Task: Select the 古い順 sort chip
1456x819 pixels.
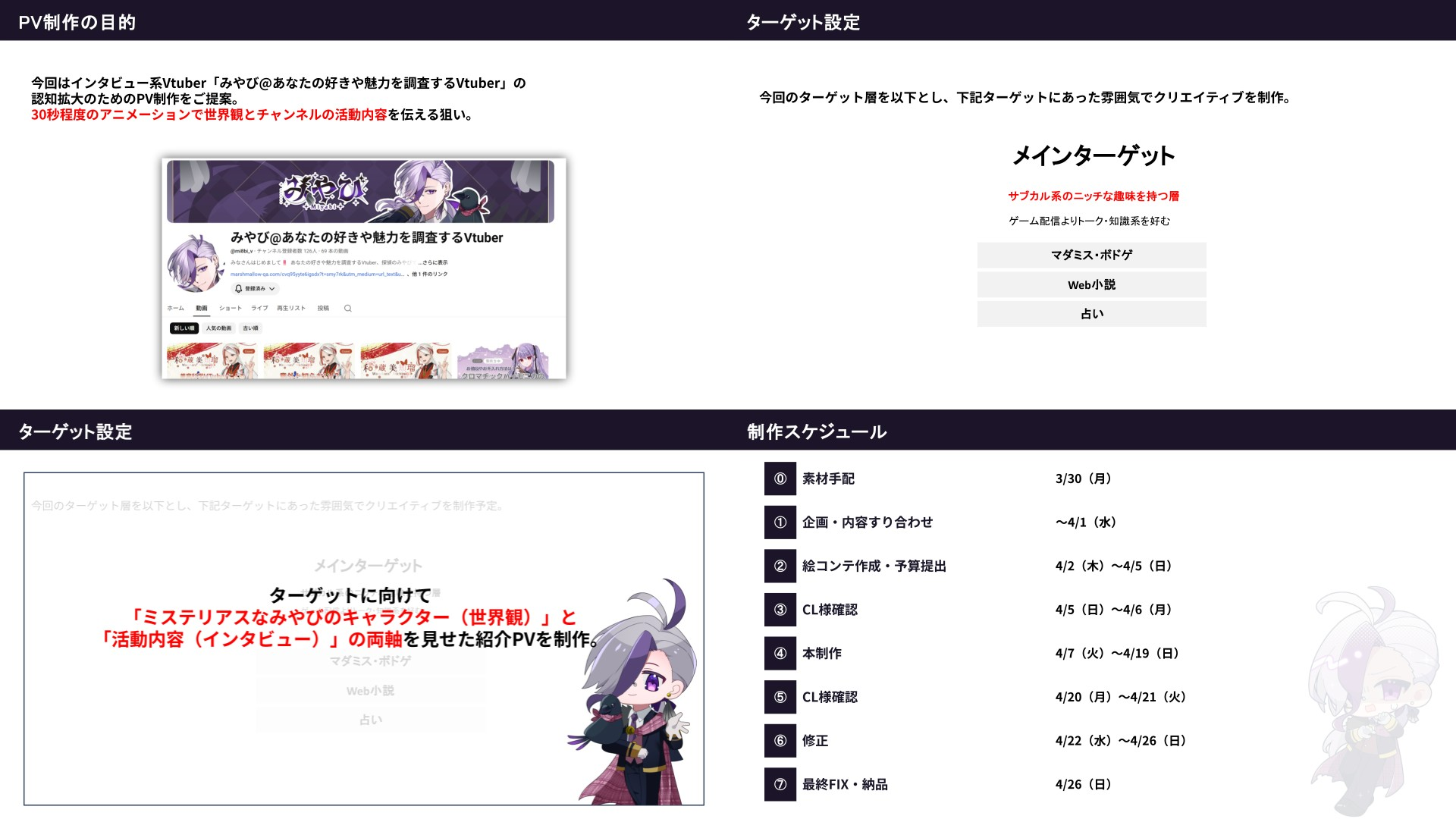Action: [x=250, y=328]
